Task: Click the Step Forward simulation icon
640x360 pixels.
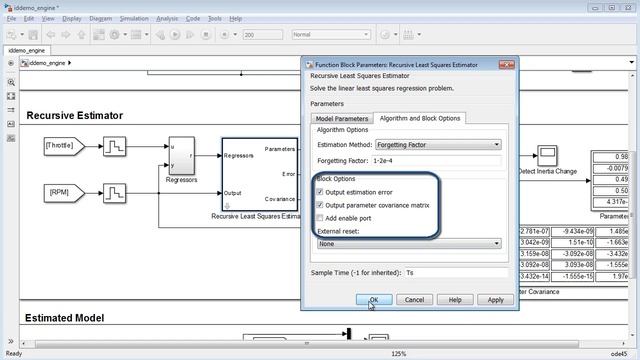Action: click(190, 35)
